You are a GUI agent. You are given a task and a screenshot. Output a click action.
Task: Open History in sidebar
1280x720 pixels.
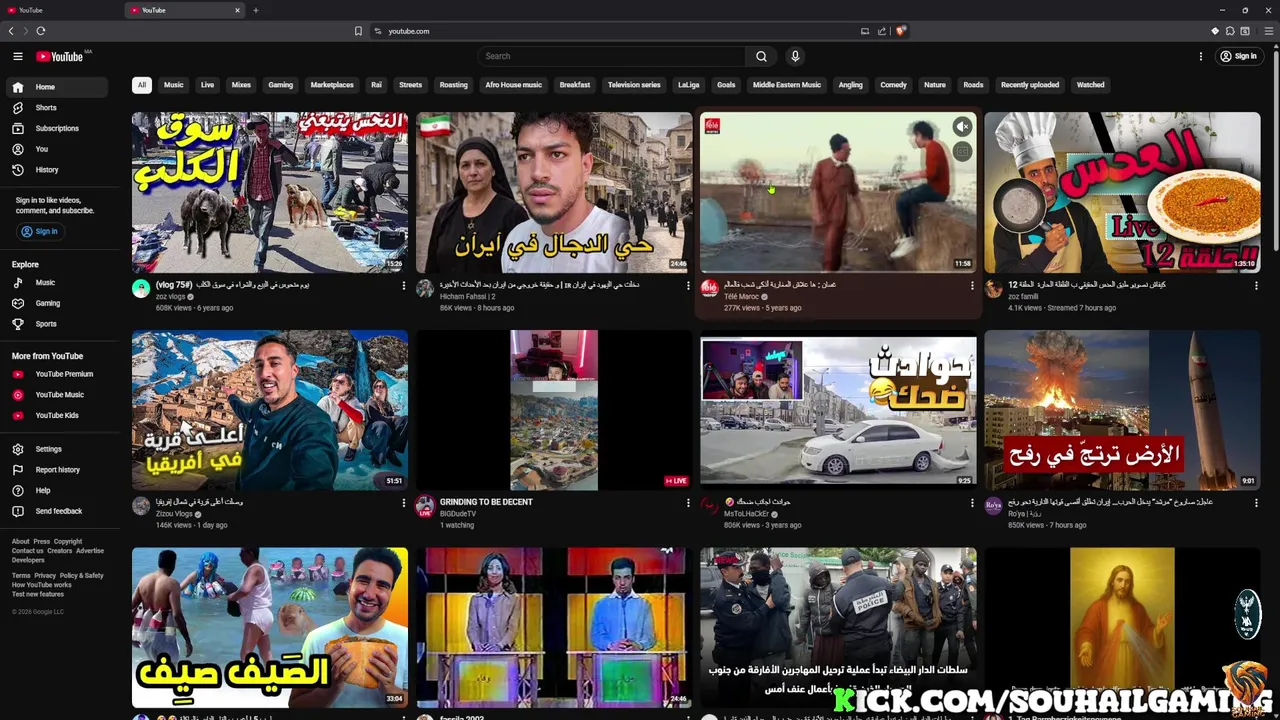[x=56, y=170]
